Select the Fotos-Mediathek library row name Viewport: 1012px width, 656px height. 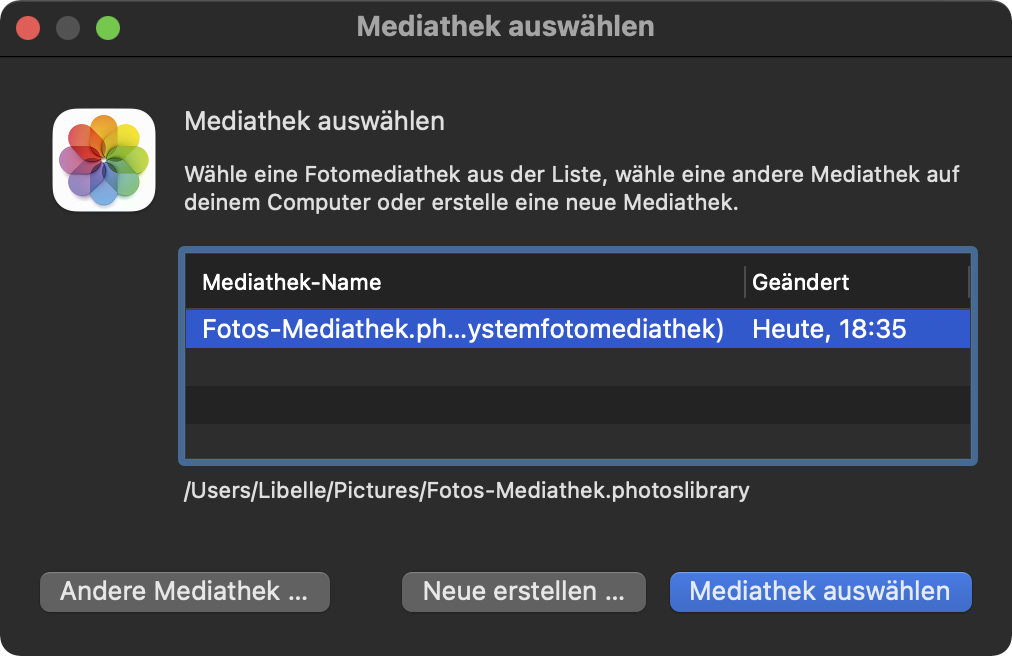click(x=462, y=329)
